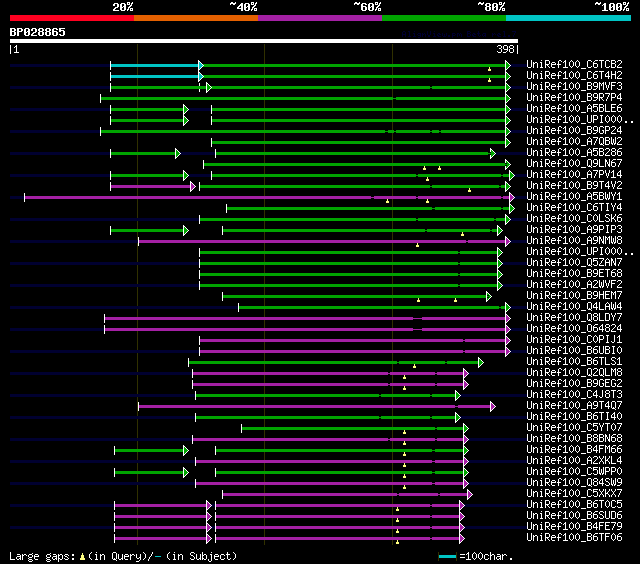Image resolution: width=640 pixels, height=564 pixels.
Task: Select the UniRef100_C5WPP0 label
Action: (x=574, y=472)
